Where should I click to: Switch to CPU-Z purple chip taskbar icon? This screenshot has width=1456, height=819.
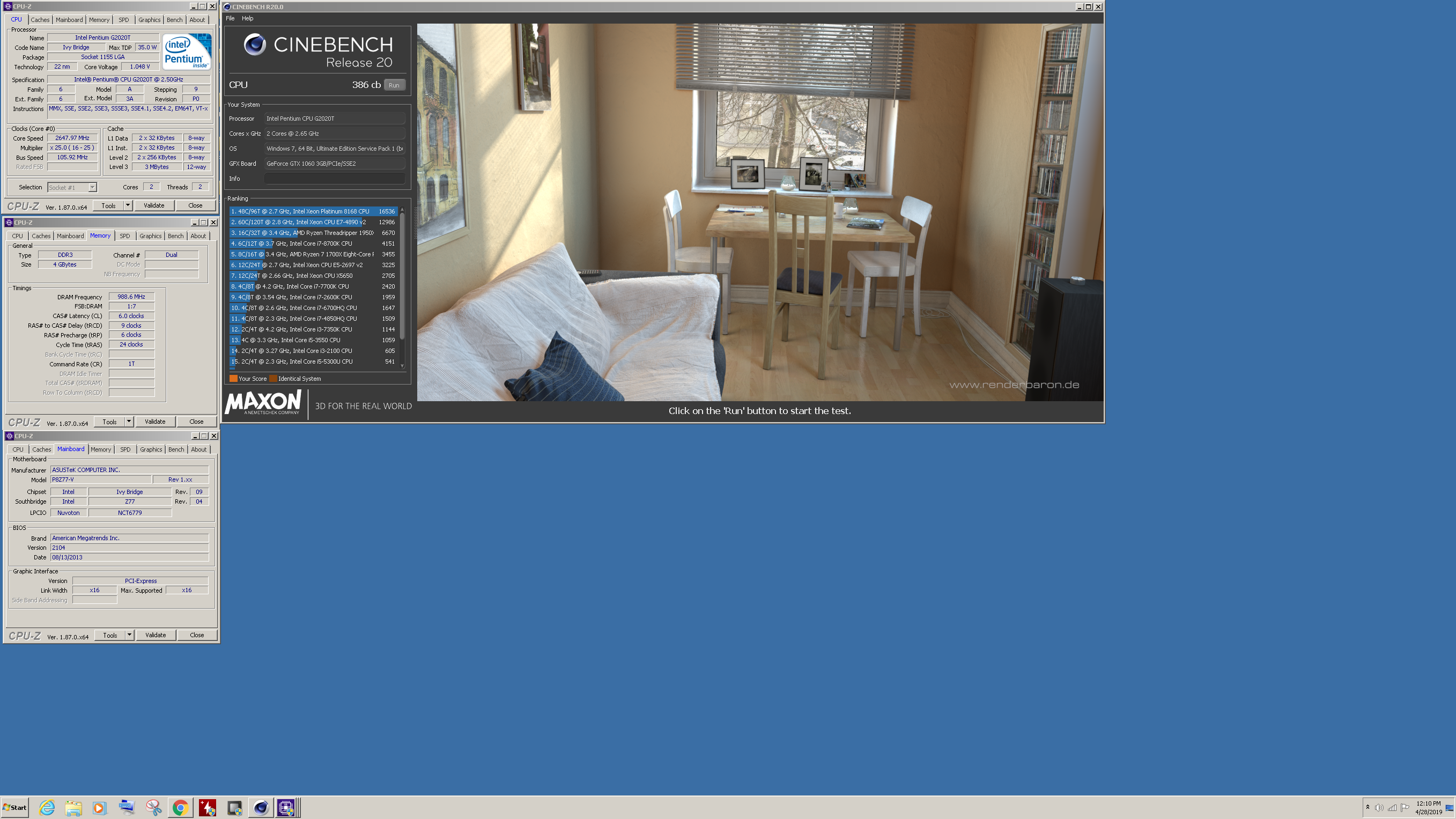[x=286, y=808]
